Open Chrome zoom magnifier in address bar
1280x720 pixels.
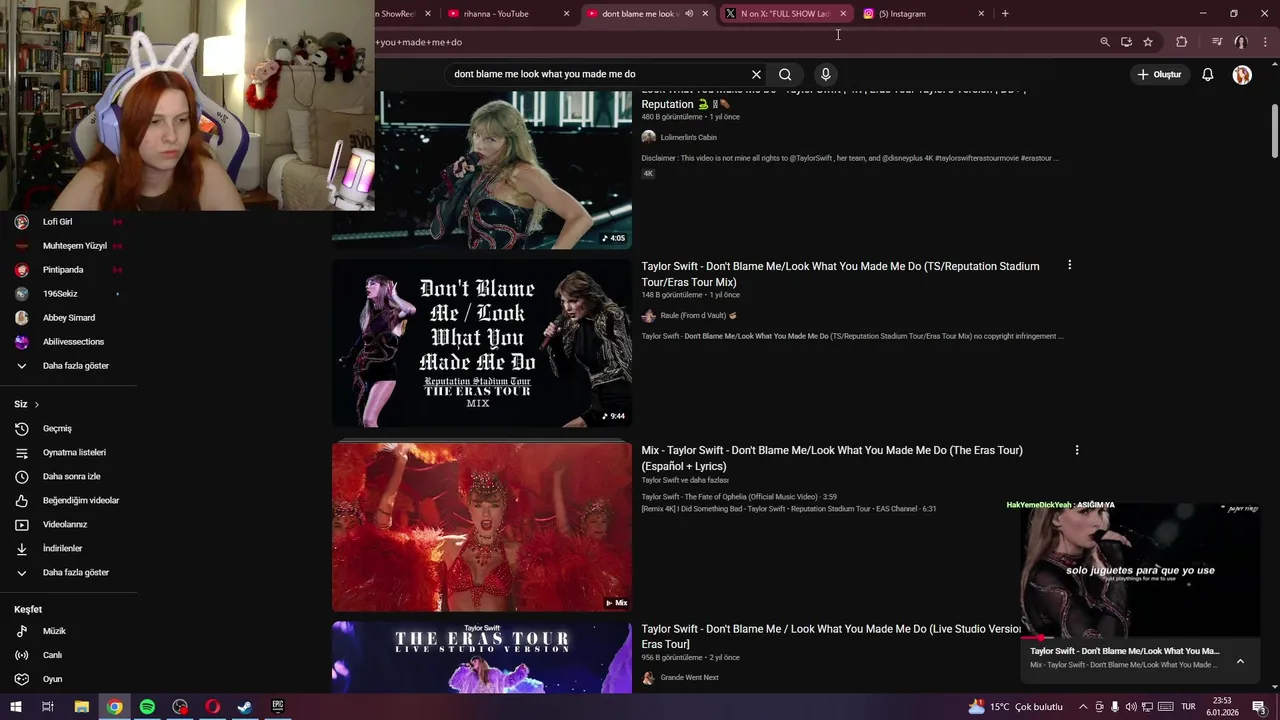coord(1105,42)
